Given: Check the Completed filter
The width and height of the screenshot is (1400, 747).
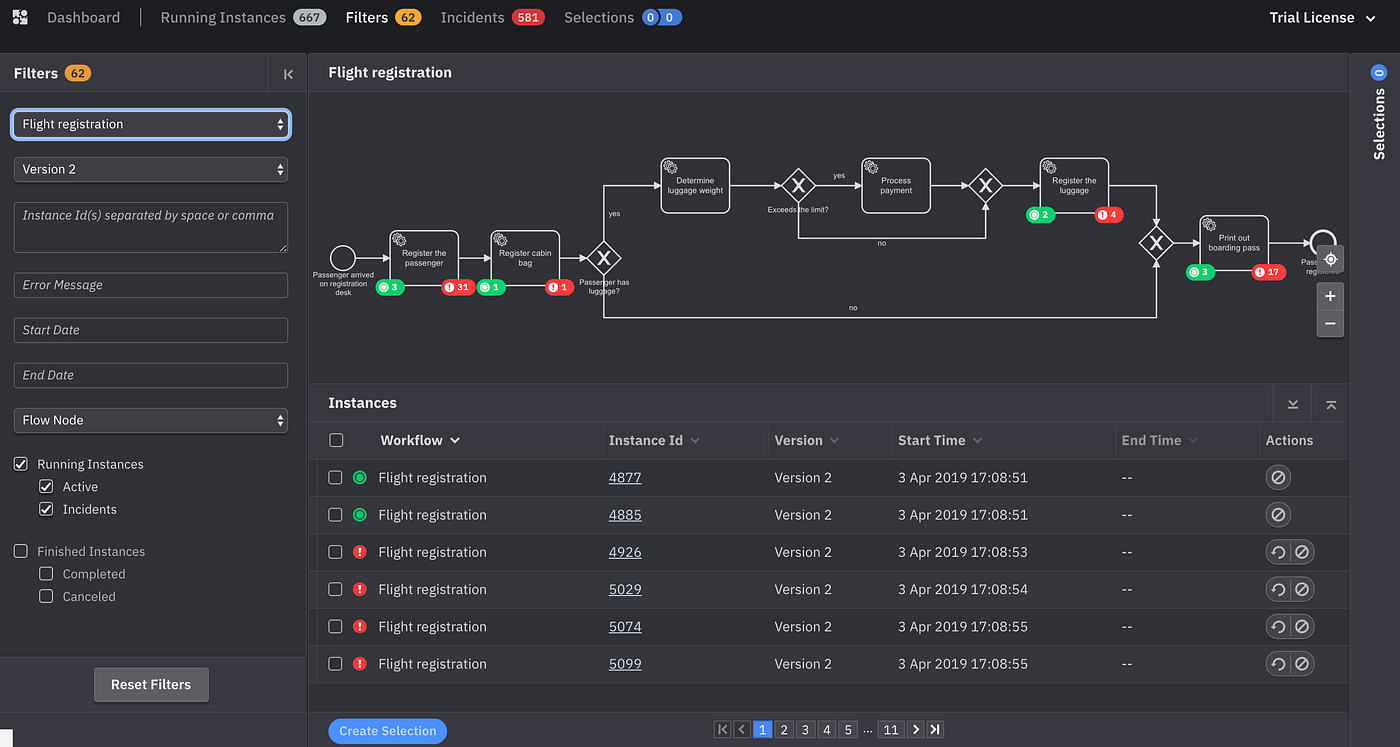Looking at the screenshot, I should tap(46, 574).
